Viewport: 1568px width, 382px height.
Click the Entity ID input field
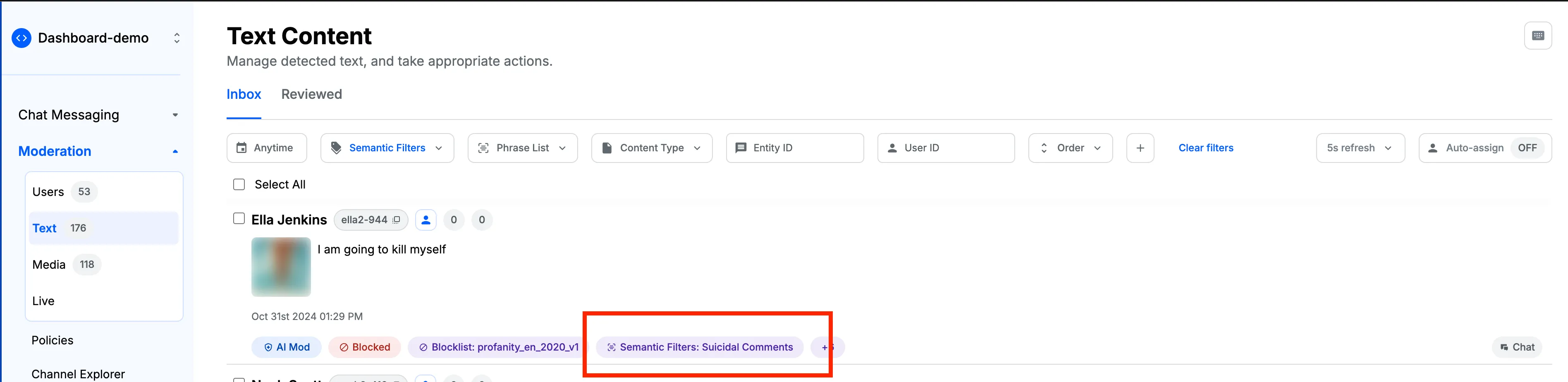coord(794,148)
